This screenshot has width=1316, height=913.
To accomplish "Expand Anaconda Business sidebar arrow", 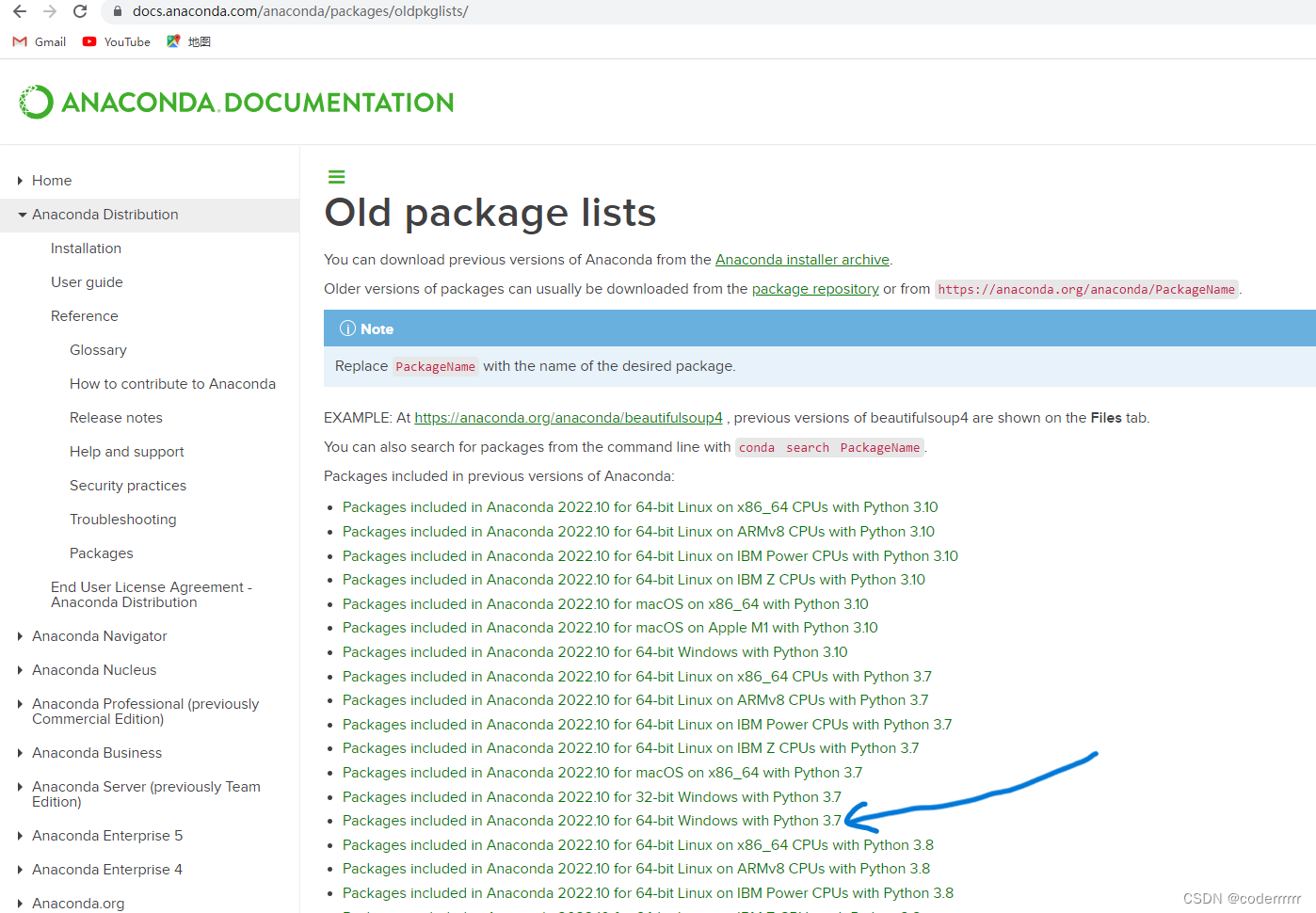I will click(20, 753).
